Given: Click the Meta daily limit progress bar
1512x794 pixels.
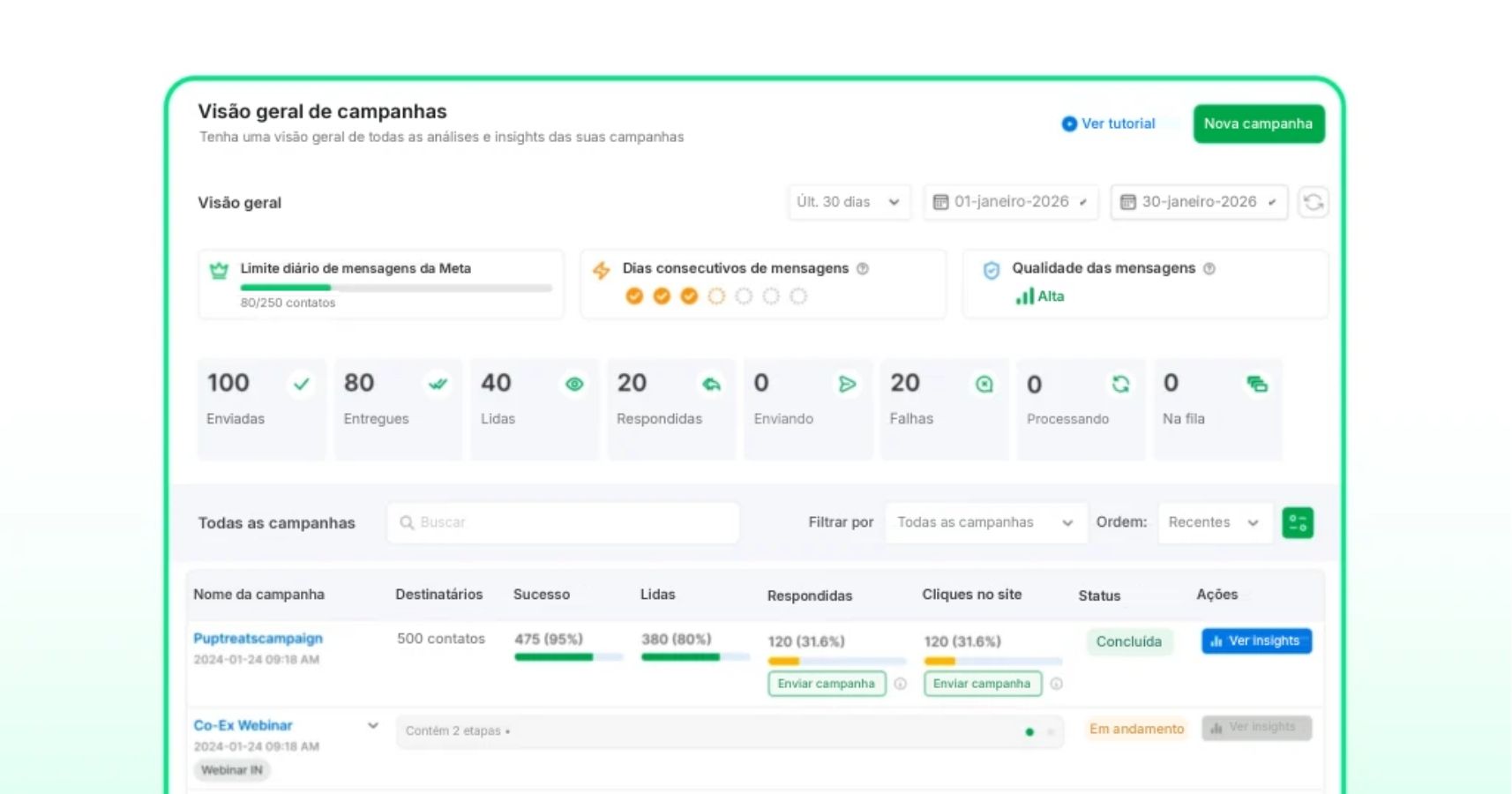Looking at the screenshot, I should pyautogui.click(x=396, y=287).
